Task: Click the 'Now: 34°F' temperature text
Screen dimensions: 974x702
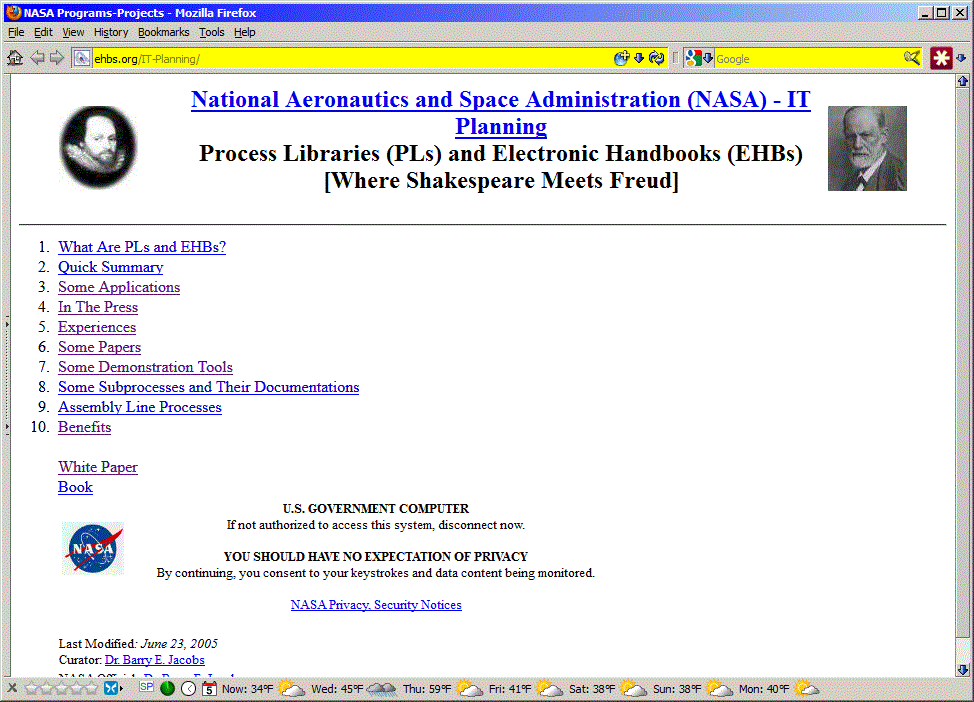Action: (247, 689)
